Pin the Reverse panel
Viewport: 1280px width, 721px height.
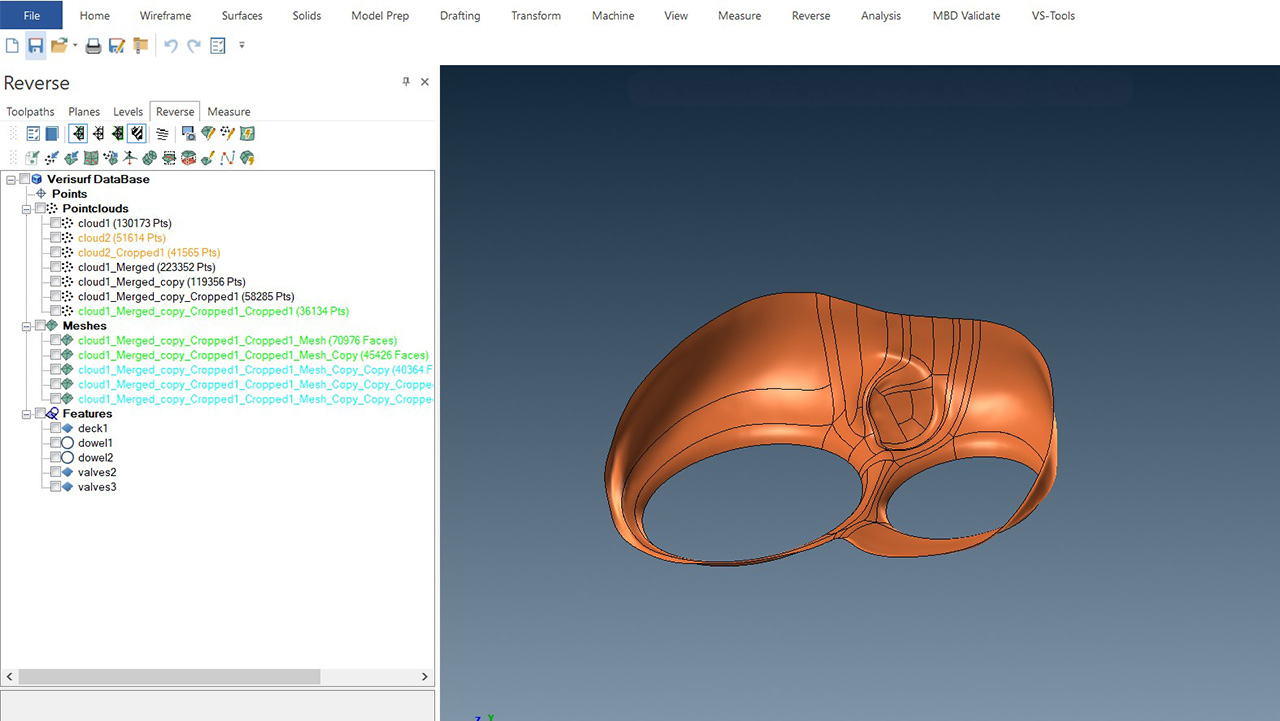tap(406, 82)
